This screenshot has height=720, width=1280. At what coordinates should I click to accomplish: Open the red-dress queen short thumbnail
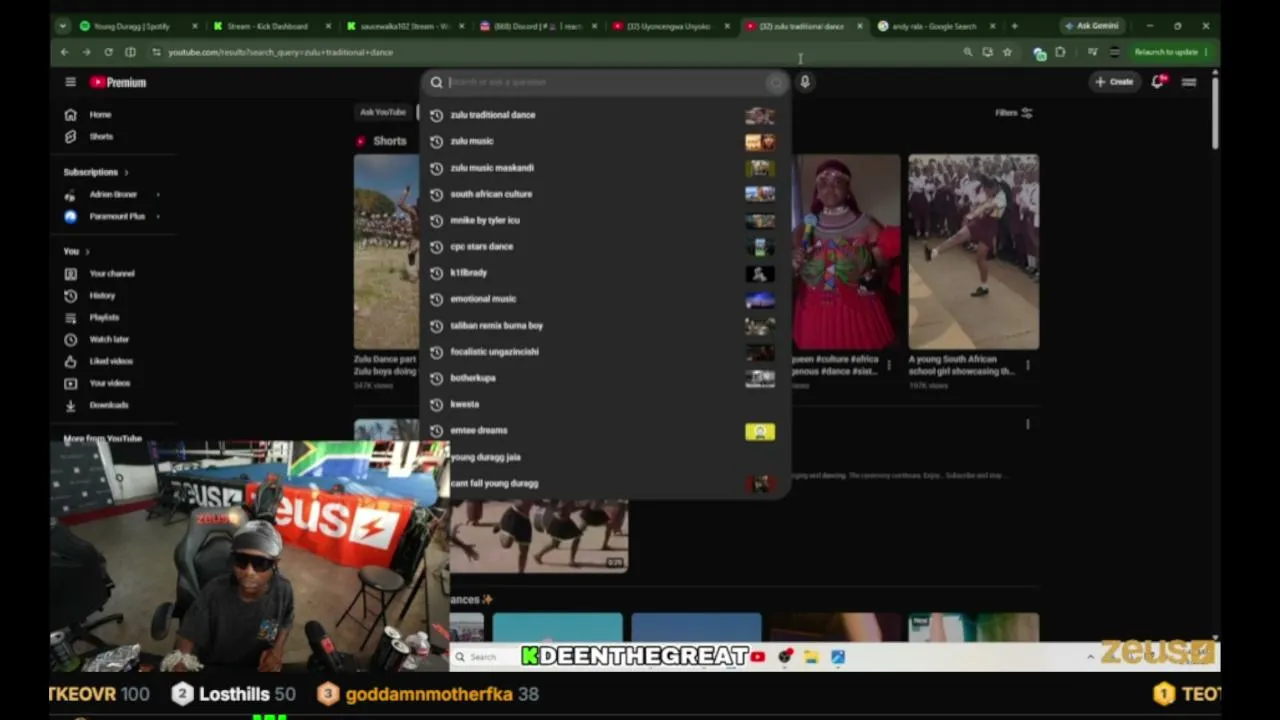(x=846, y=252)
